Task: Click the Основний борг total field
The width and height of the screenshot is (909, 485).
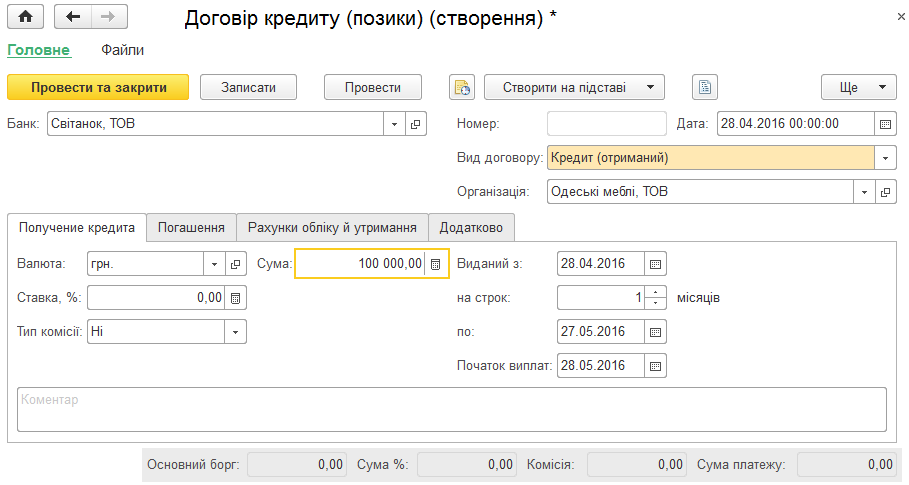Action: point(297,465)
